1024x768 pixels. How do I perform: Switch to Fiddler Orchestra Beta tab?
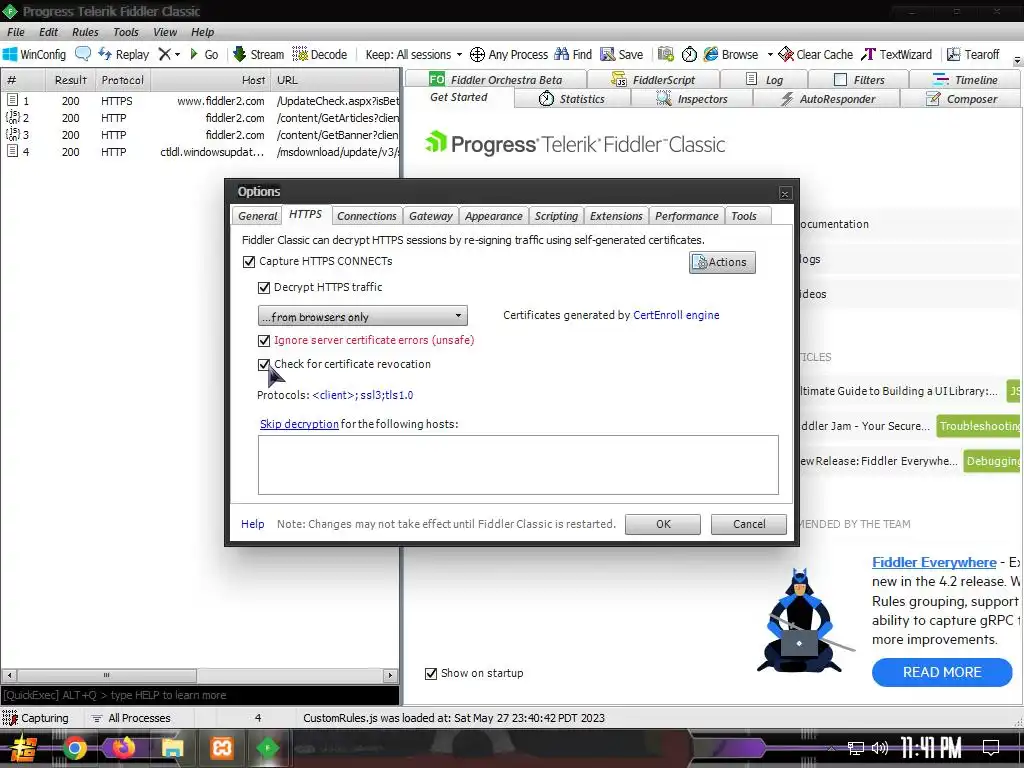click(x=496, y=80)
